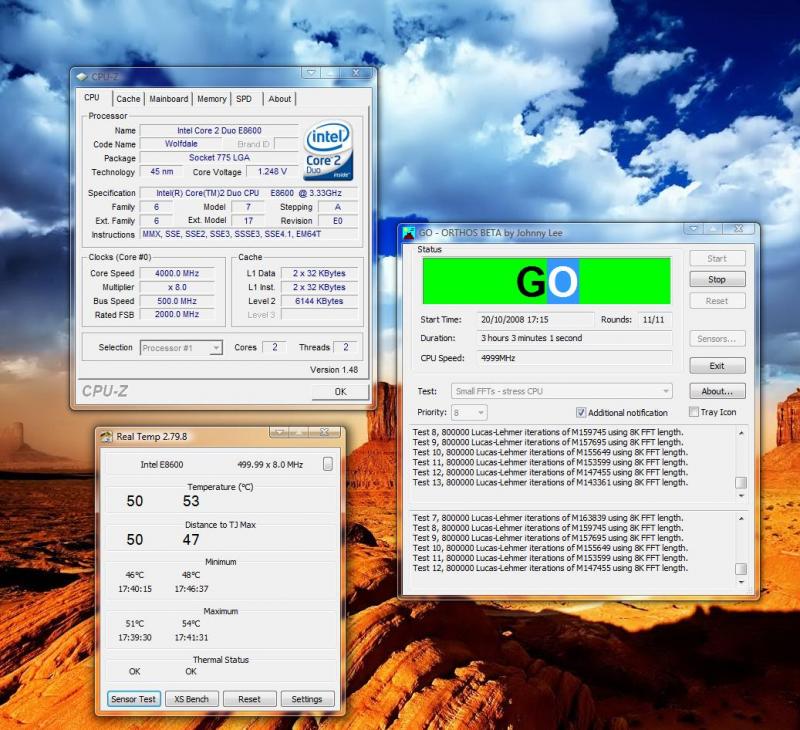Click the lower log scrollbar thumb
Screen dimensions: 800x730
741,568
